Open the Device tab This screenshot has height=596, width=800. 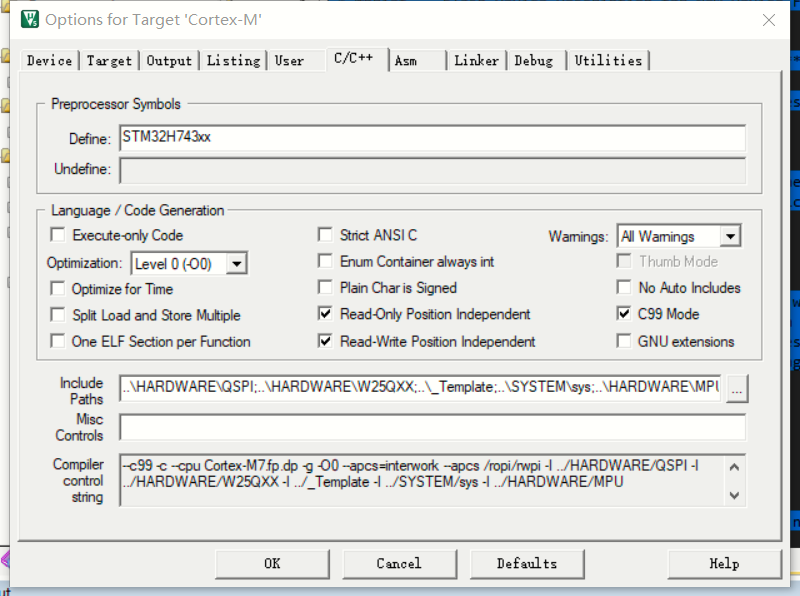click(x=49, y=61)
